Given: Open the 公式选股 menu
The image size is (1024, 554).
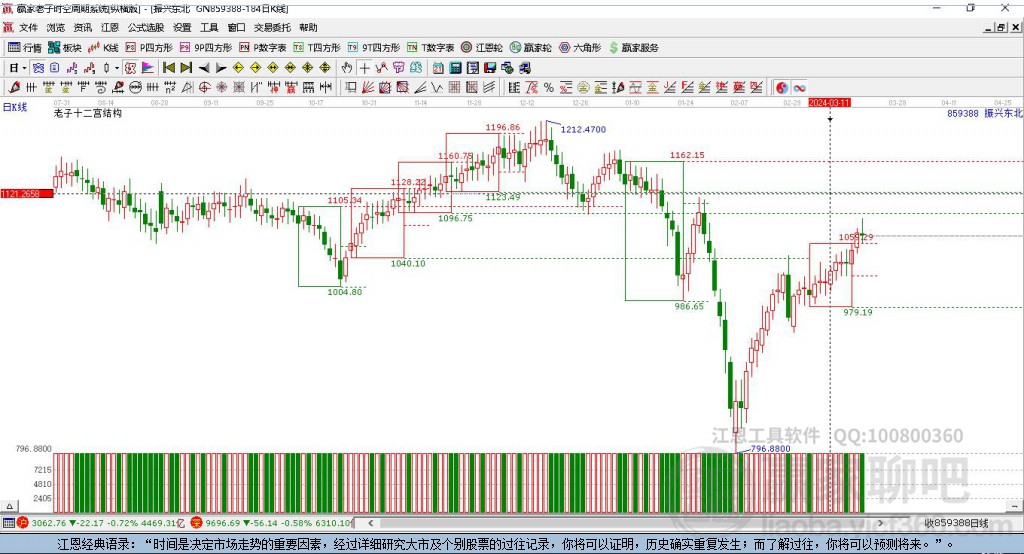Looking at the screenshot, I should pyautogui.click(x=146, y=27).
